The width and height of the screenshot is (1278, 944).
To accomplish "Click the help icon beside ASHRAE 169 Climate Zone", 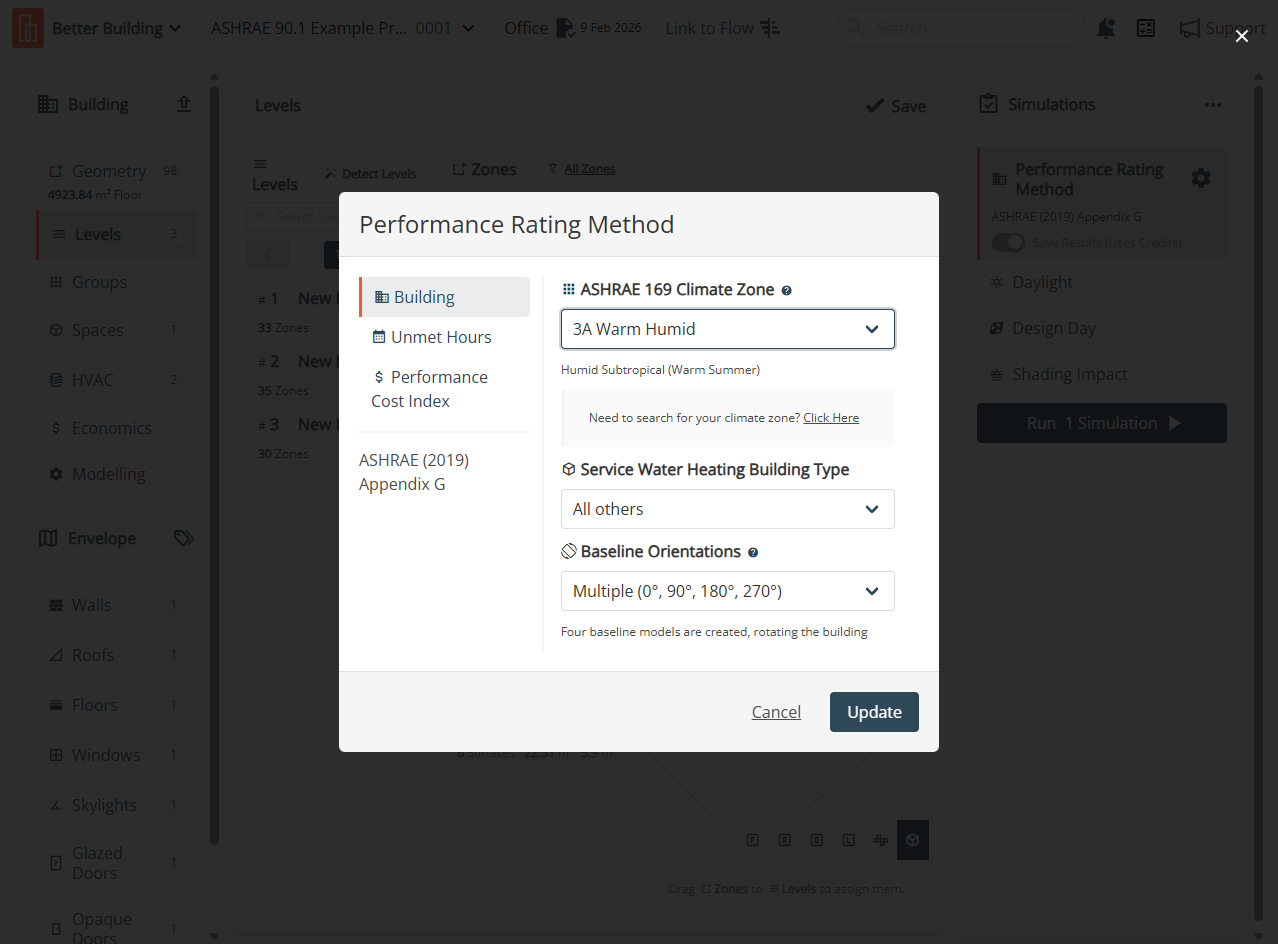I will (787, 290).
